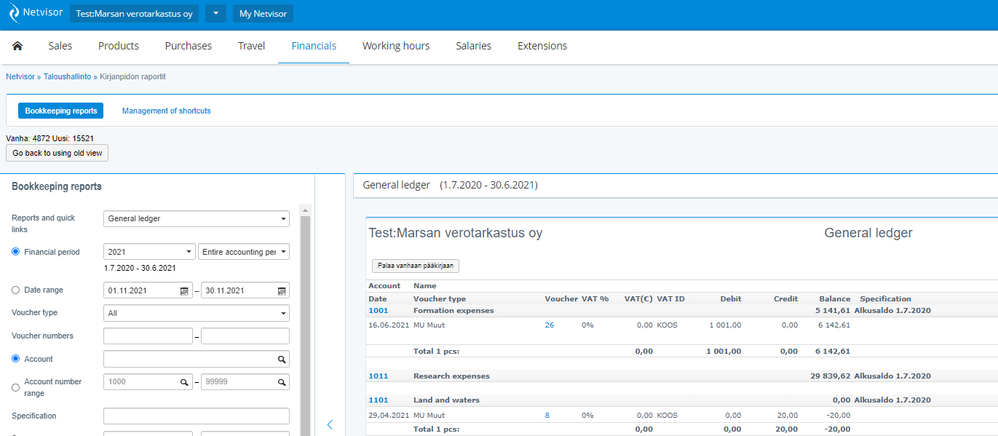Click the Netvisor logo
This screenshot has height=436, width=998.
click(x=36, y=13)
